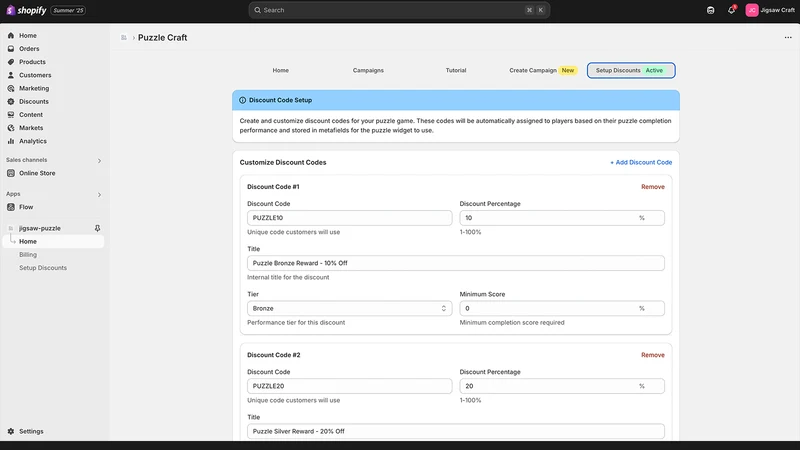Click the 'Internal title for the discount' hint
This screenshot has height=450, width=800.
[288, 278]
